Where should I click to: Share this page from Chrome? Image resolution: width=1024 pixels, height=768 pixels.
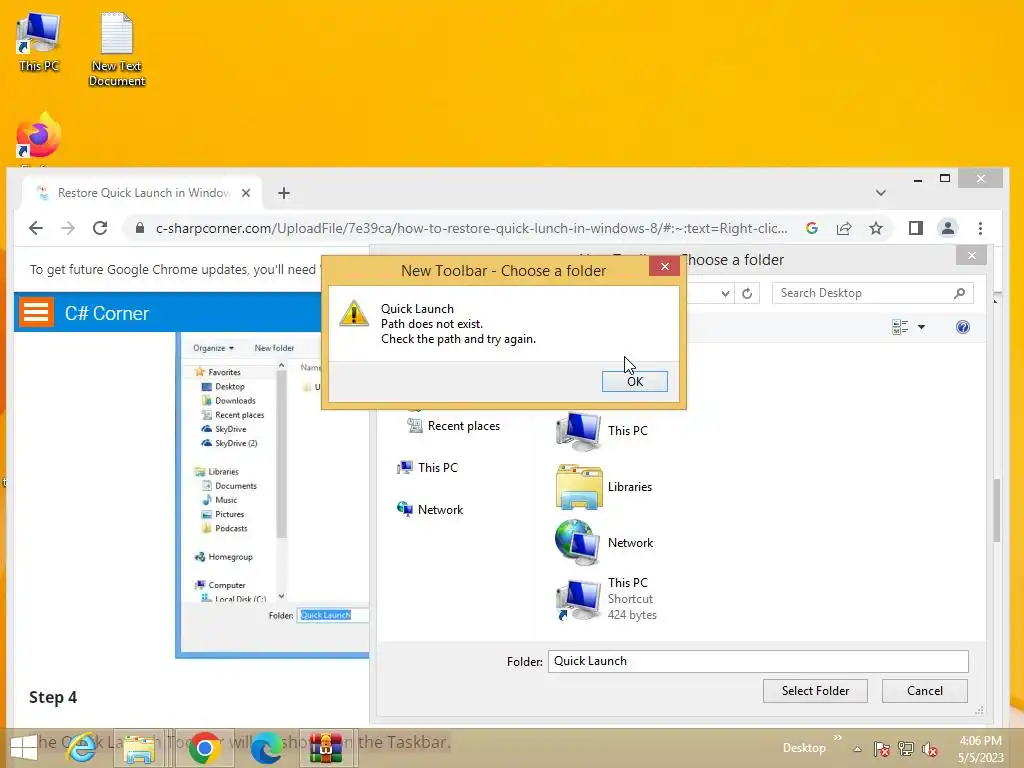coord(844,228)
